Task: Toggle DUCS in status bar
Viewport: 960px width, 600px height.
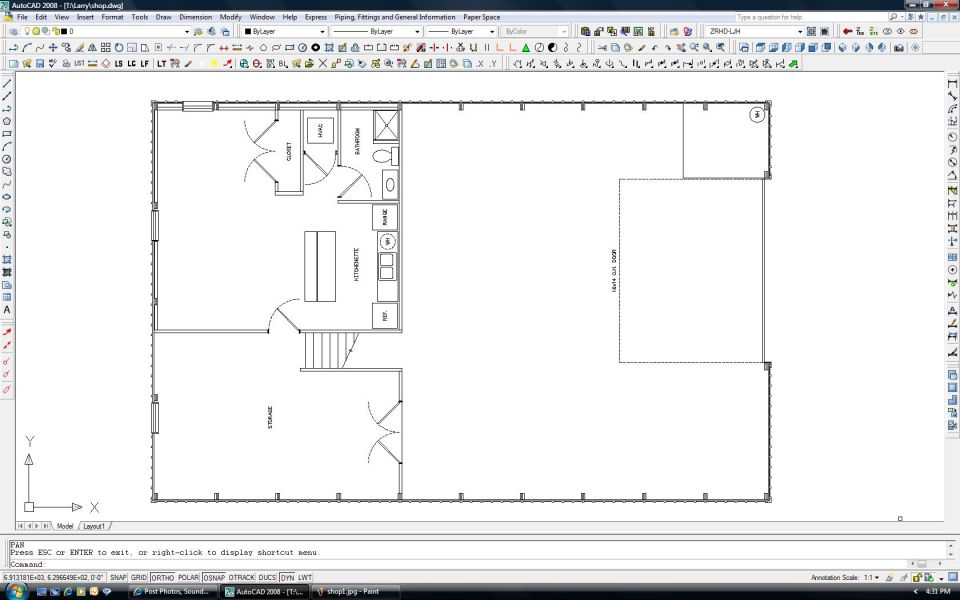Action: click(x=267, y=577)
